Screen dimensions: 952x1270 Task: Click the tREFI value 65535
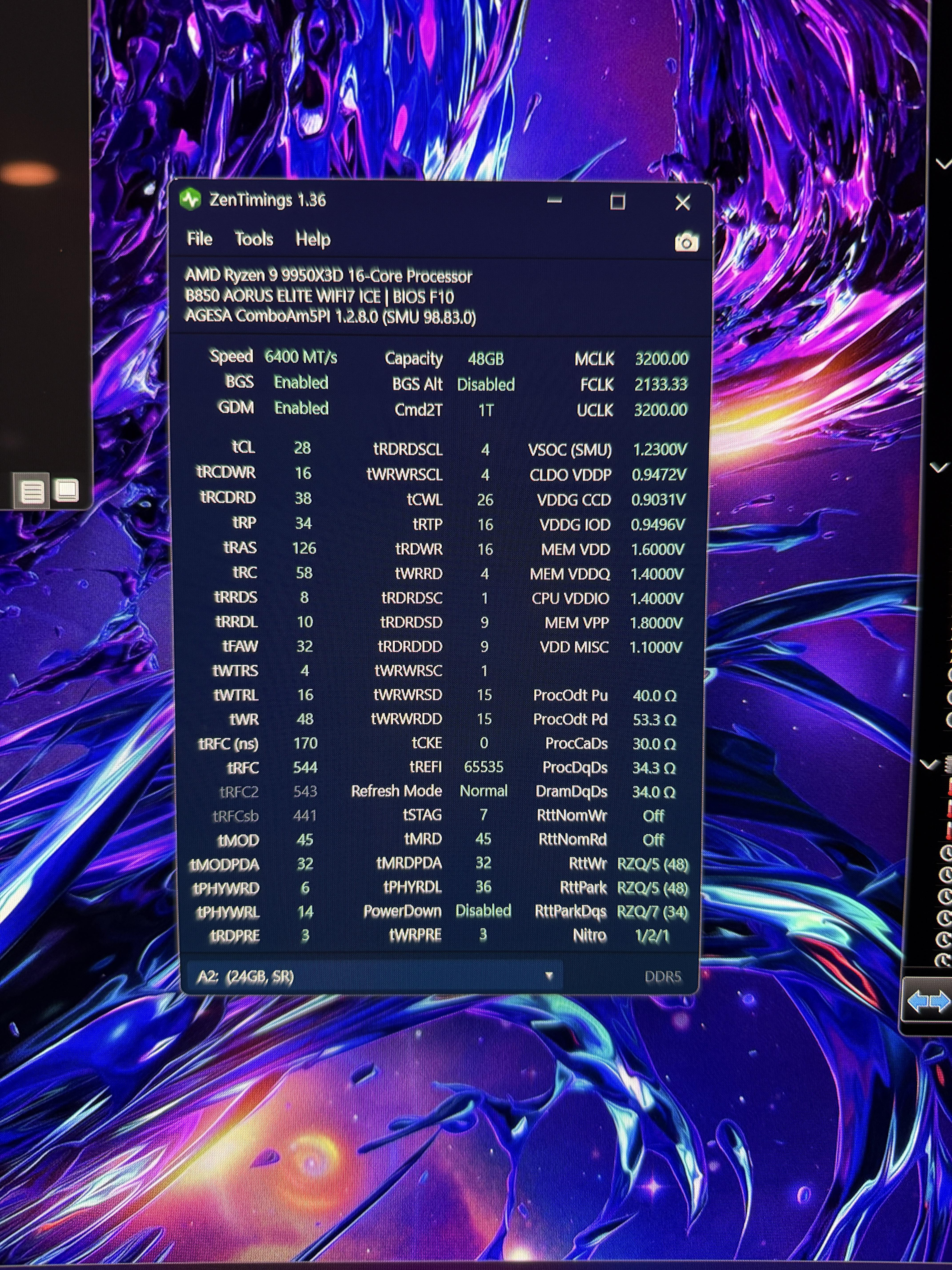click(484, 767)
